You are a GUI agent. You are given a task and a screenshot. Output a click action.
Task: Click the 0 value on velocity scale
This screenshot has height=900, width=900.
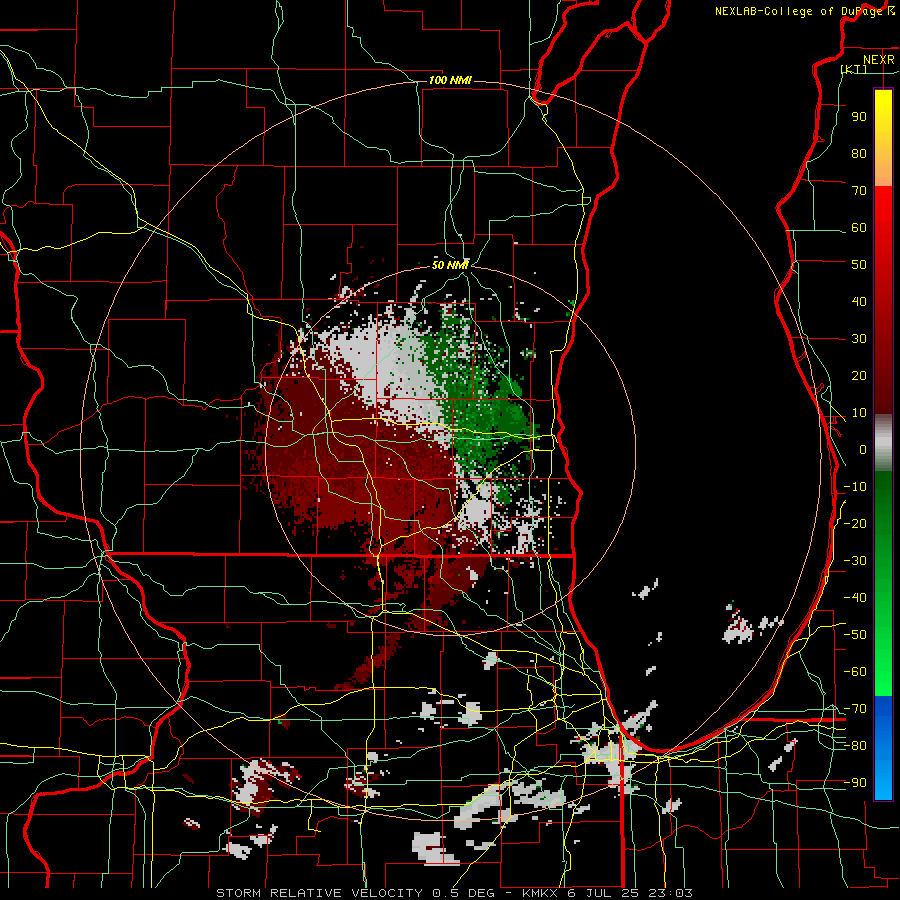tap(863, 450)
